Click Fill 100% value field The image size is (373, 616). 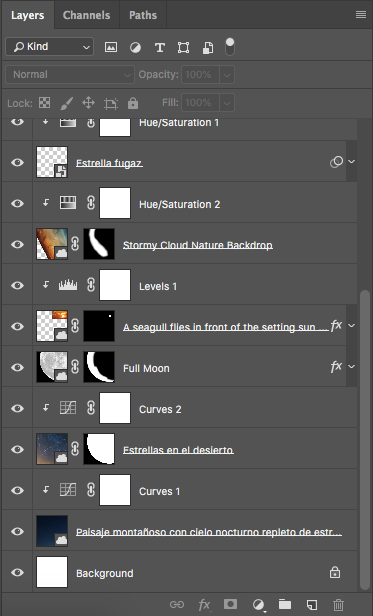coord(200,103)
